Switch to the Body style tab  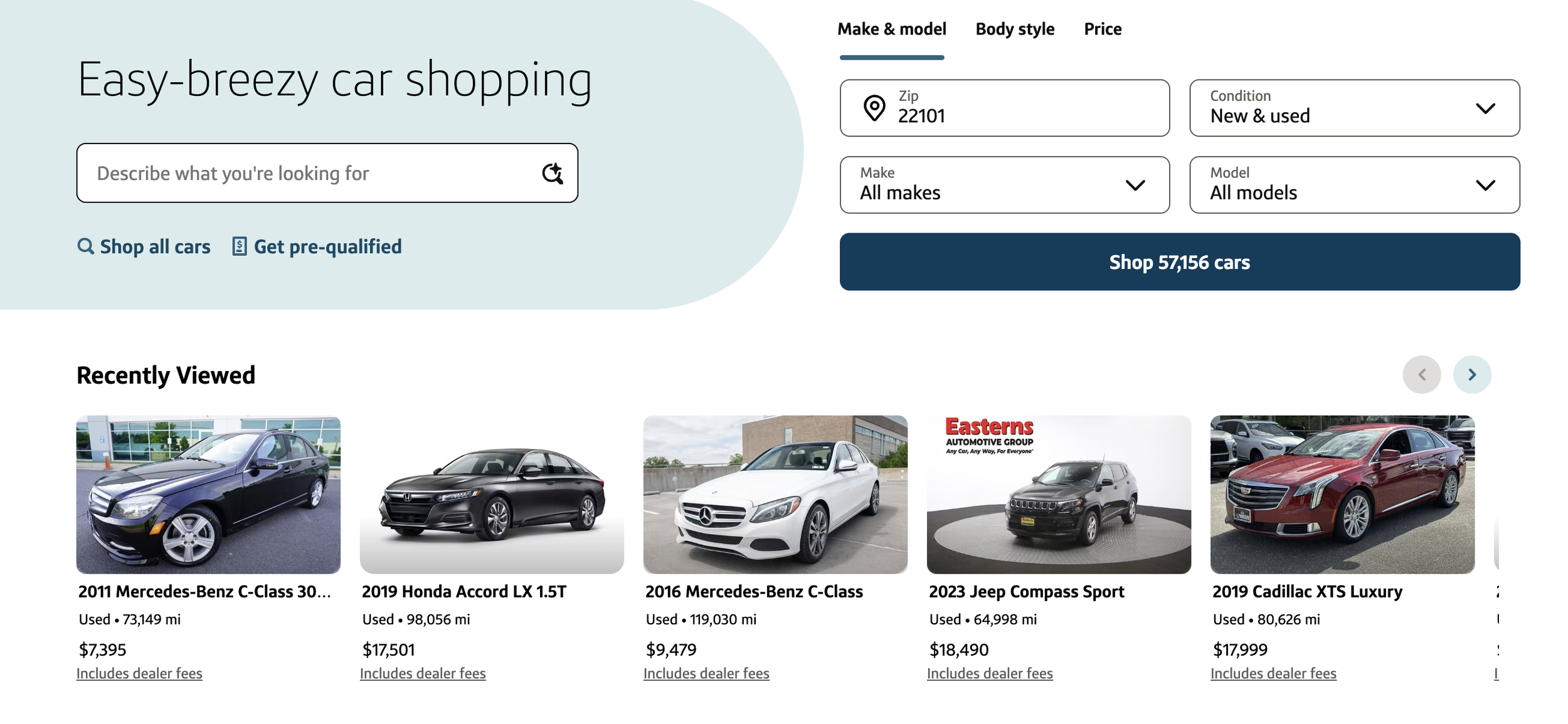click(1014, 29)
